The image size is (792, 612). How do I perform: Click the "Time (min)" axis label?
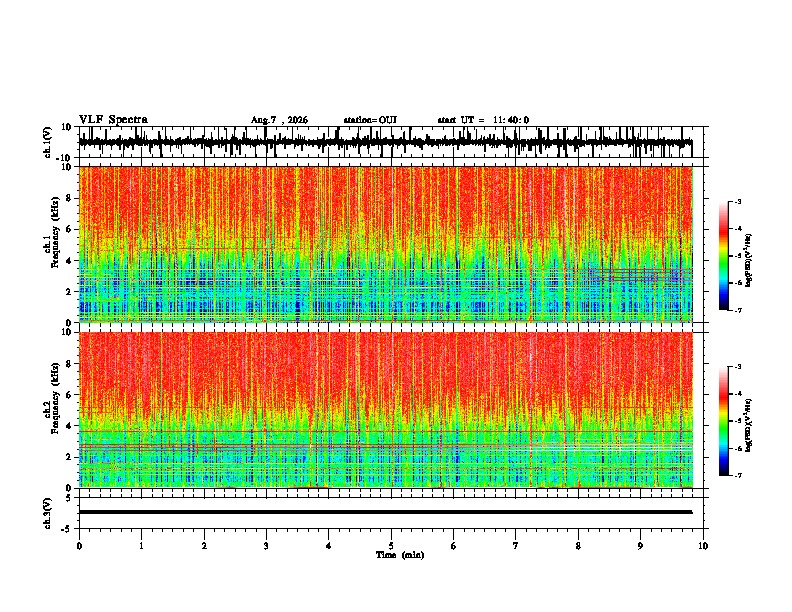coord(400,555)
